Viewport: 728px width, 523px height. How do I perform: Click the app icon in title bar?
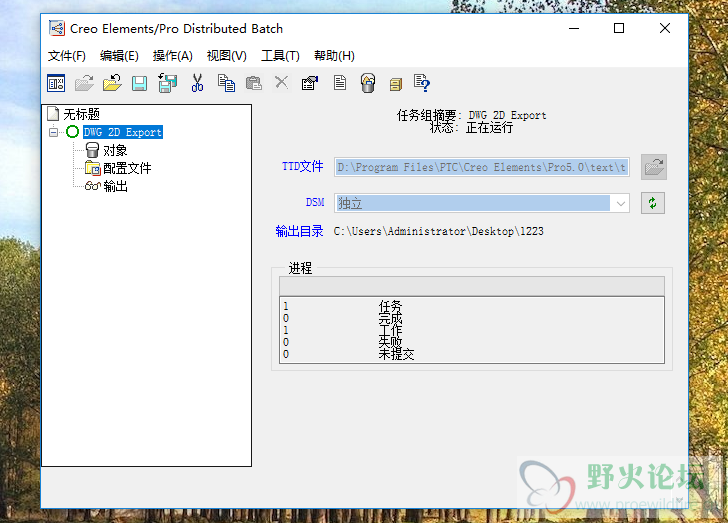point(57,28)
